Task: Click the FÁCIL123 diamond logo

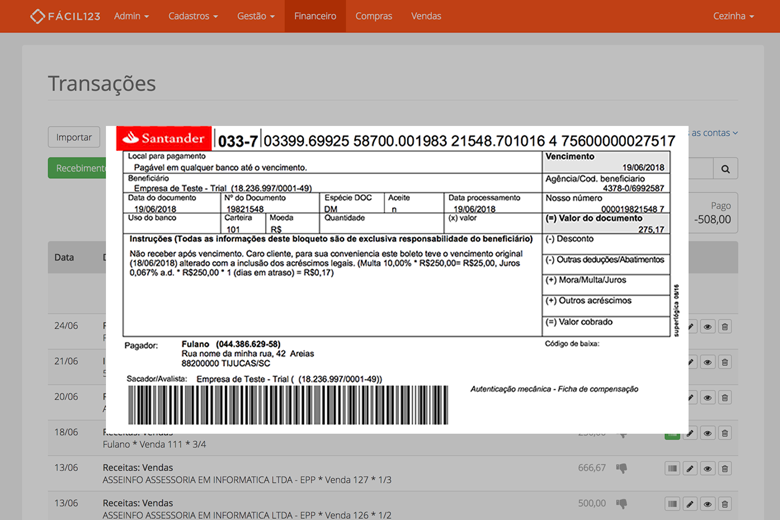Action: (x=65, y=16)
